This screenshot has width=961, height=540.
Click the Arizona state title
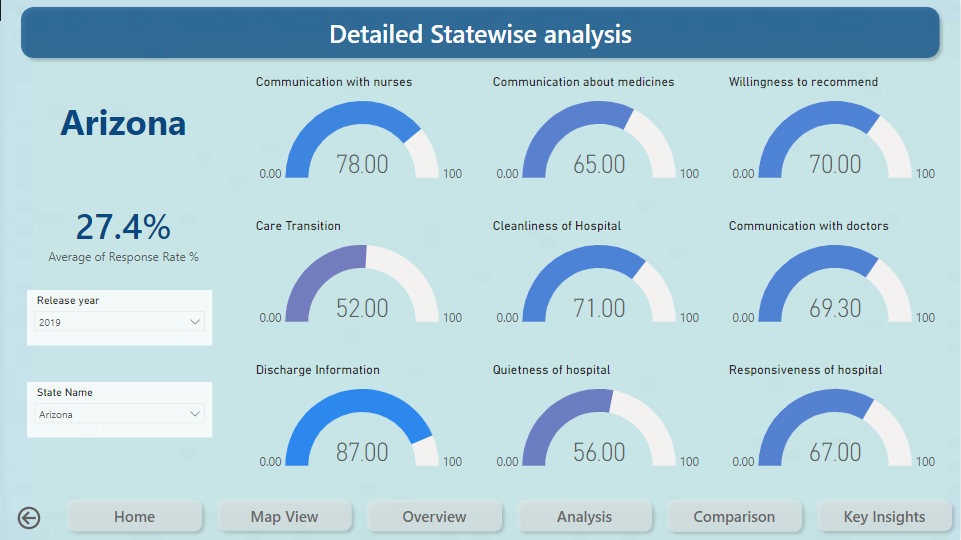coord(123,123)
